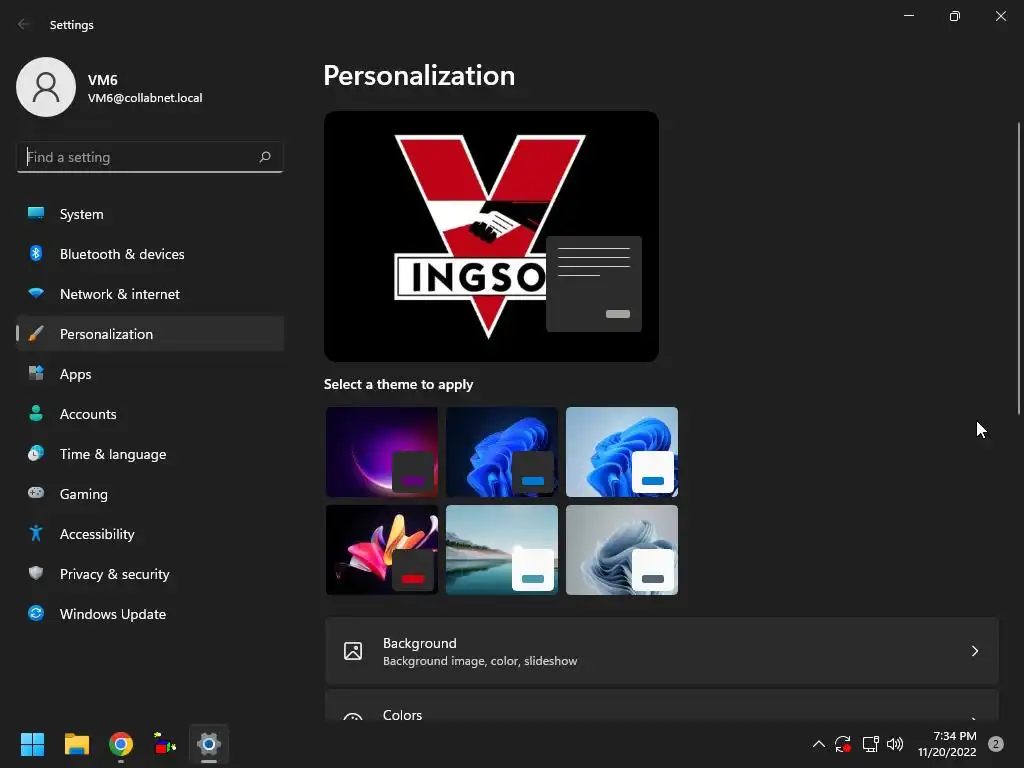Click the Accessibility figure icon

[x=36, y=534]
